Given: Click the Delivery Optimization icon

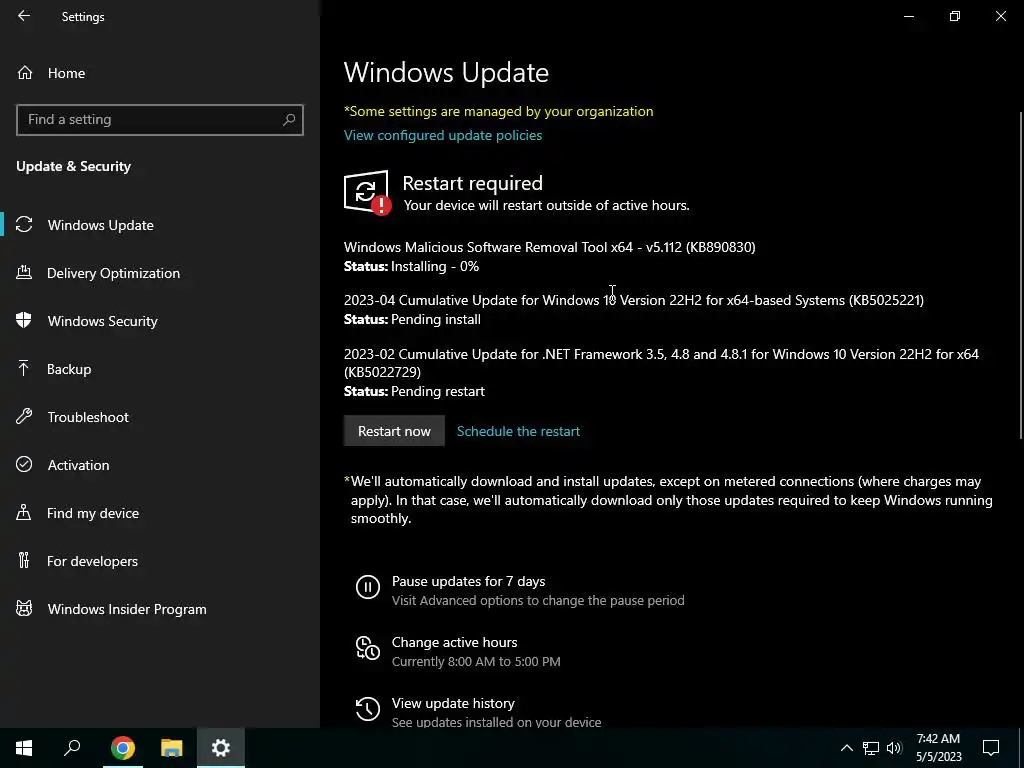Looking at the screenshot, I should 24,272.
